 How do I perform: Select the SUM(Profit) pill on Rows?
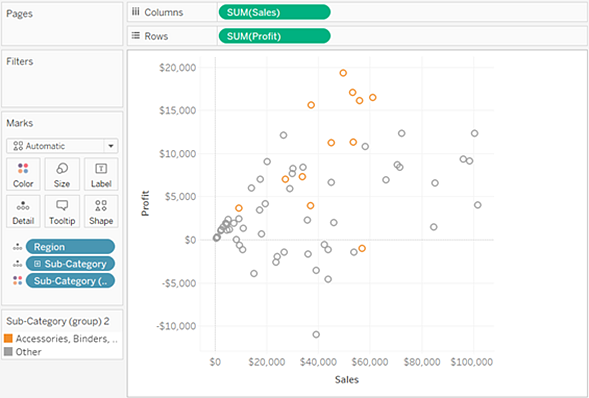pyautogui.click(x=274, y=36)
